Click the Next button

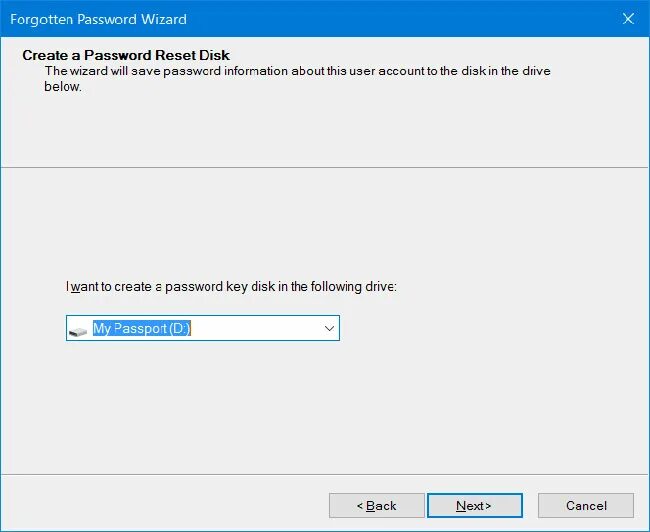click(474, 506)
